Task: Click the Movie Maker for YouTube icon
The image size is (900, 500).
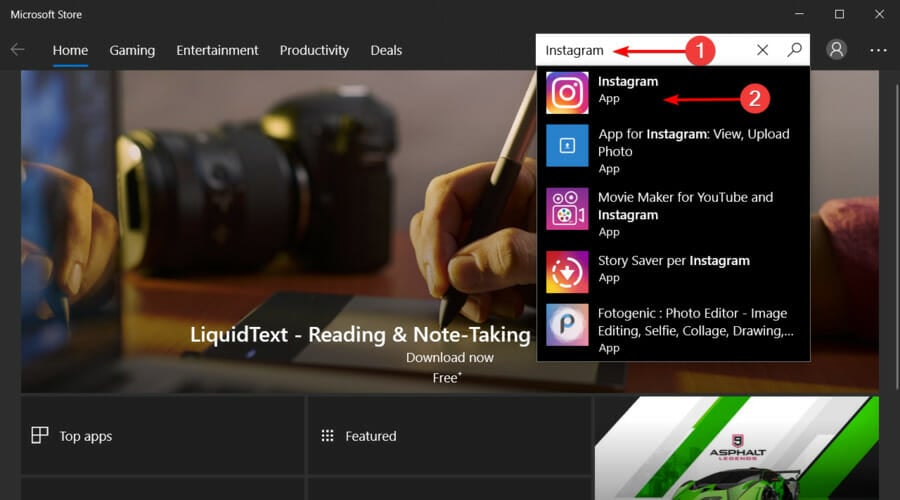Action: 567,208
